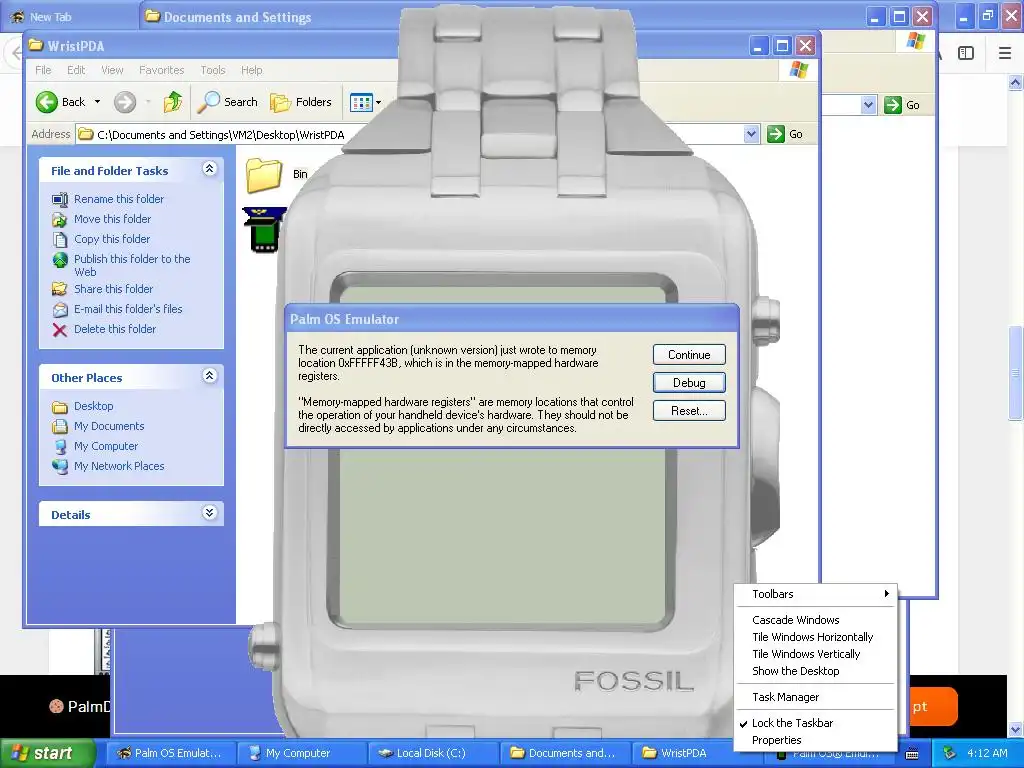The height and width of the screenshot is (768, 1024).
Task: Collapse File and Folder Tasks panel
Action: click(209, 169)
